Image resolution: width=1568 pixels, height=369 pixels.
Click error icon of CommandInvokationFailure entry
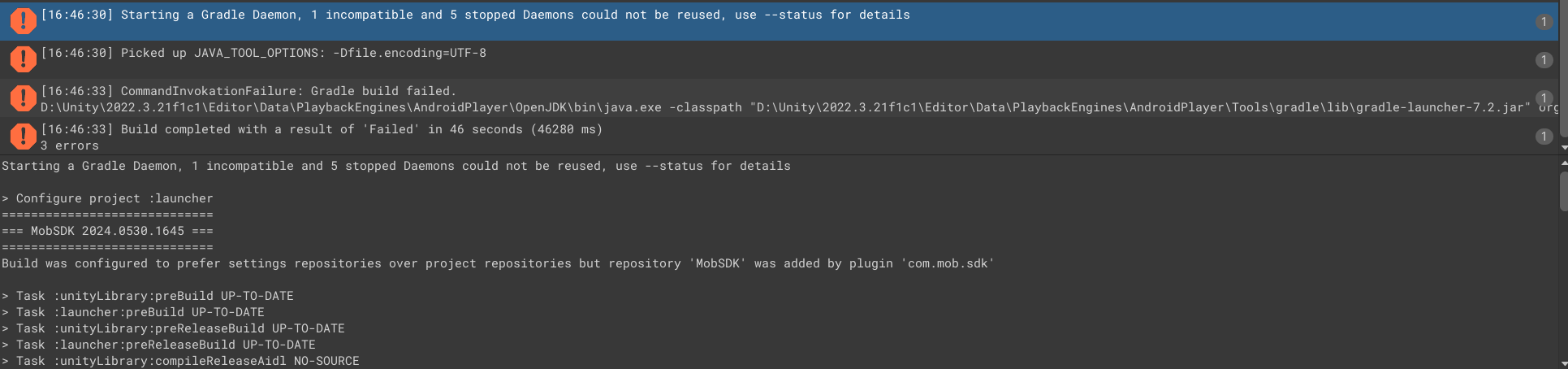coord(23,98)
